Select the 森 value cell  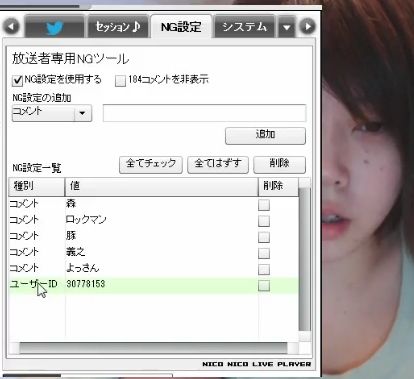pyautogui.click(x=162, y=204)
